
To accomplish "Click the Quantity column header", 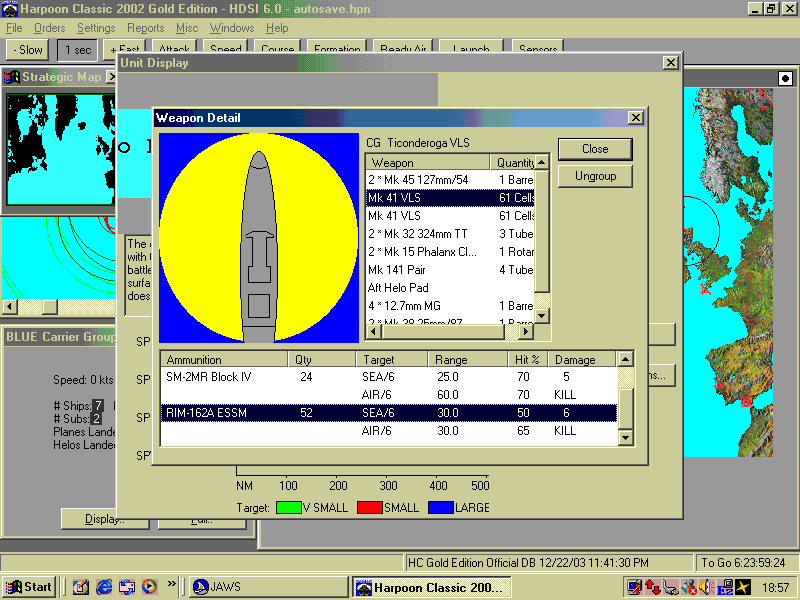I will [512, 163].
